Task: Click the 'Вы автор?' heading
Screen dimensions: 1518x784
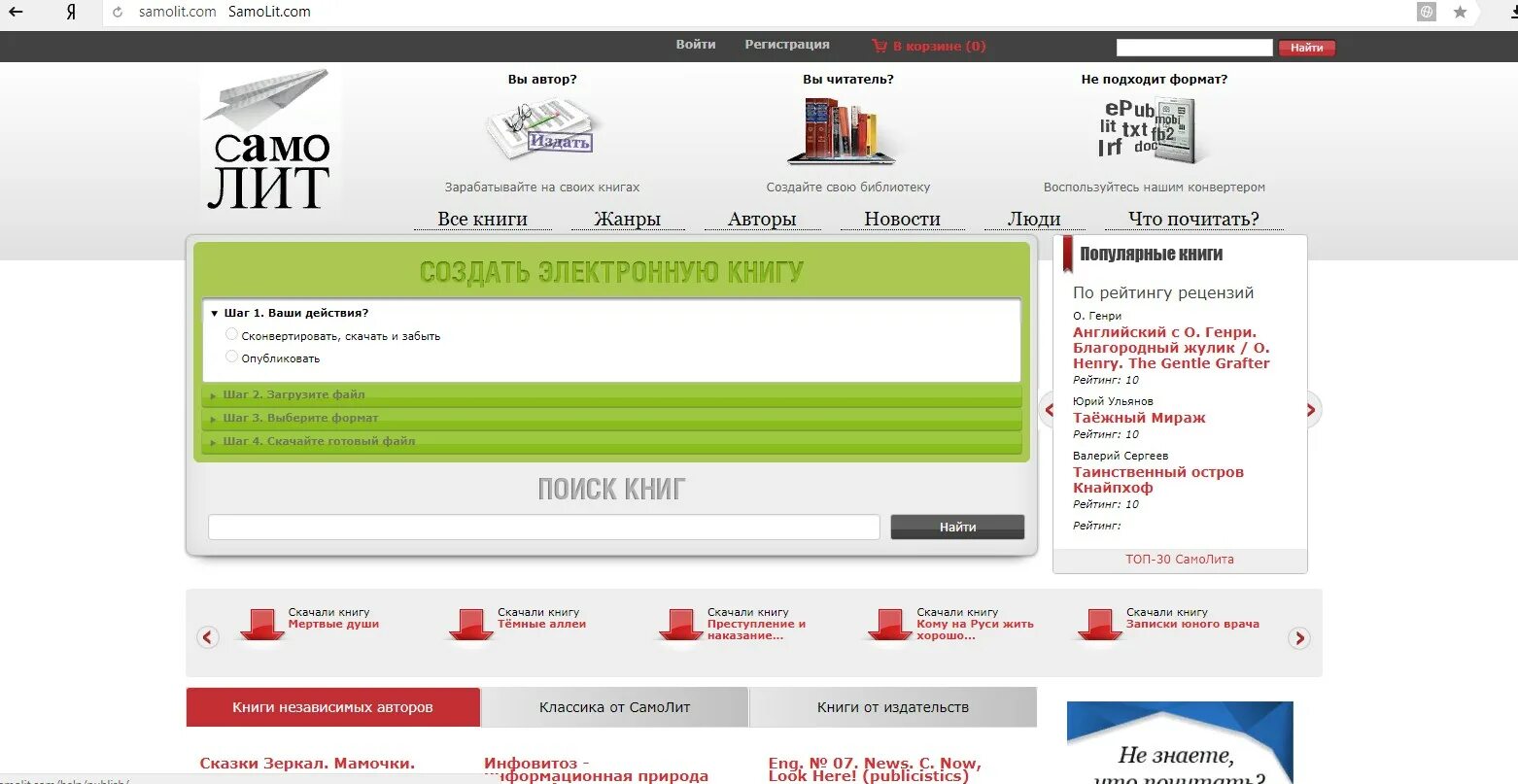Action: point(542,80)
